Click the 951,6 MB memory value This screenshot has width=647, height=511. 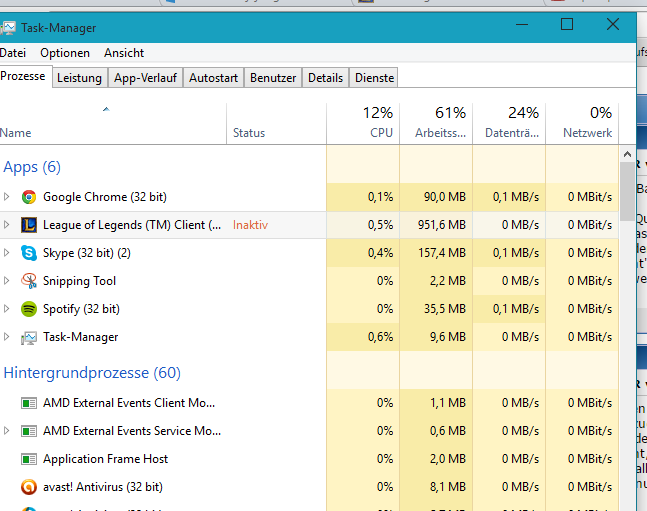pos(442,225)
